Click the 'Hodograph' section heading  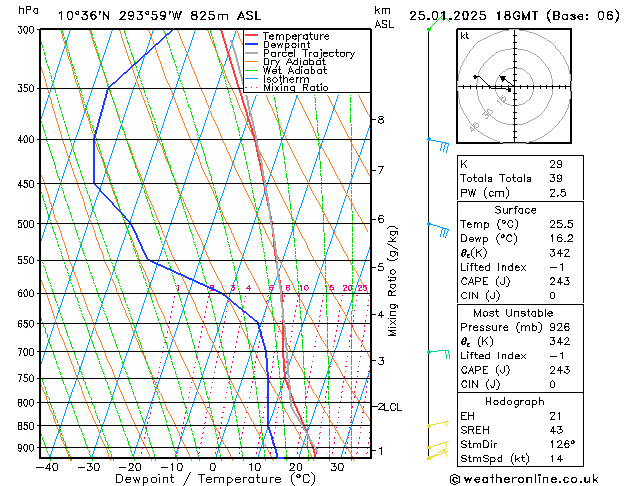(x=515, y=401)
